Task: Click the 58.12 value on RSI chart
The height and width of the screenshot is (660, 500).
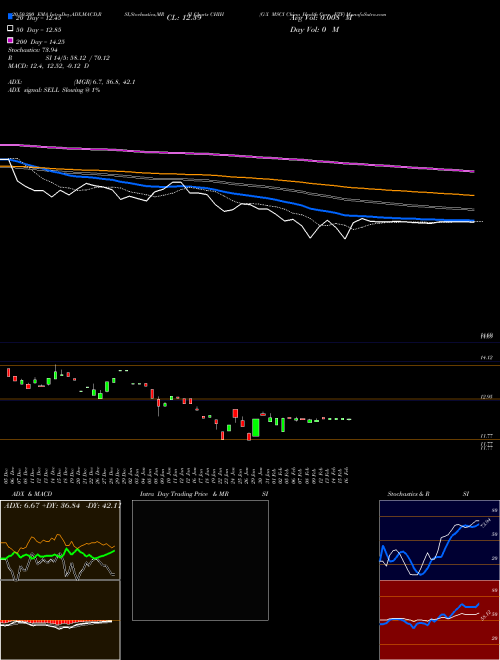Action: [x=484, y=615]
